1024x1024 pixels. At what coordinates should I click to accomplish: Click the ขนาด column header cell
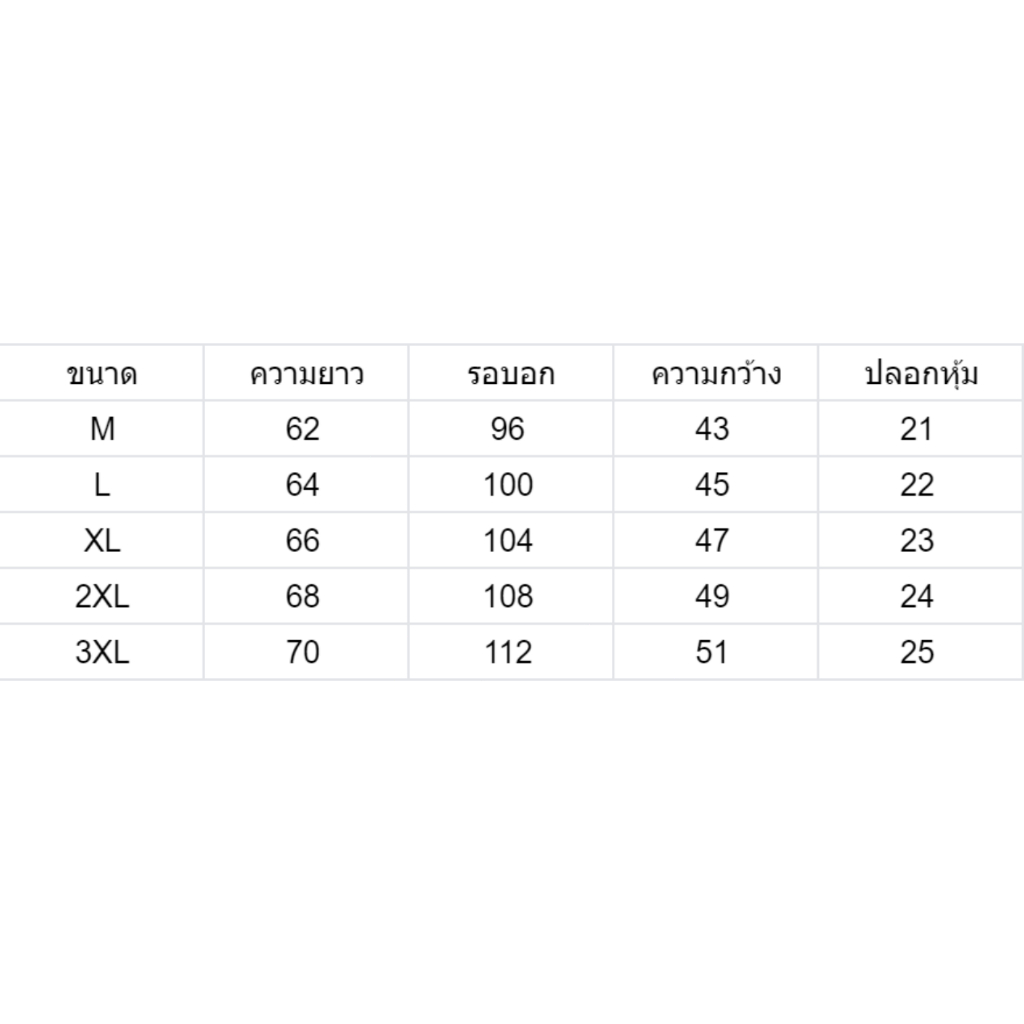(x=102, y=373)
